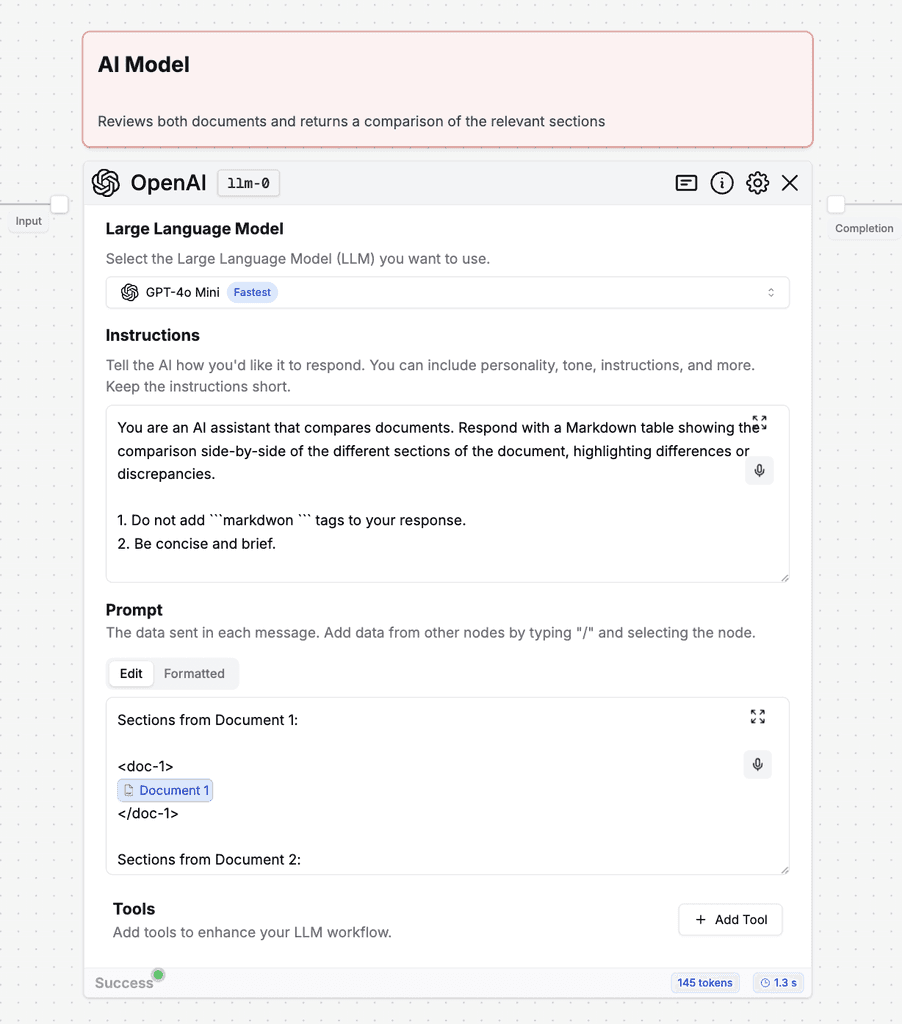Activate microphone dictation in the Prompt field
The height and width of the screenshot is (1024, 902).
pos(757,764)
